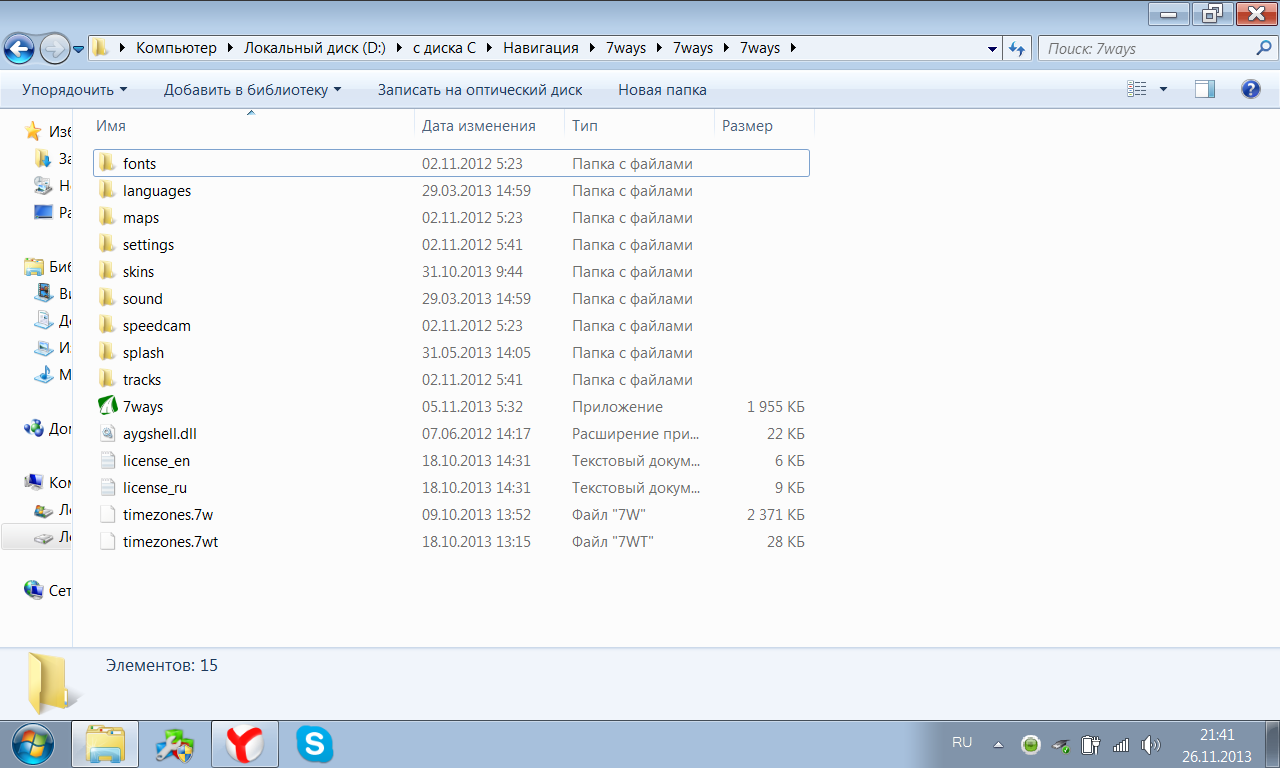Expand the Упорядочить menu
The width and height of the screenshot is (1280, 768).
[74, 90]
